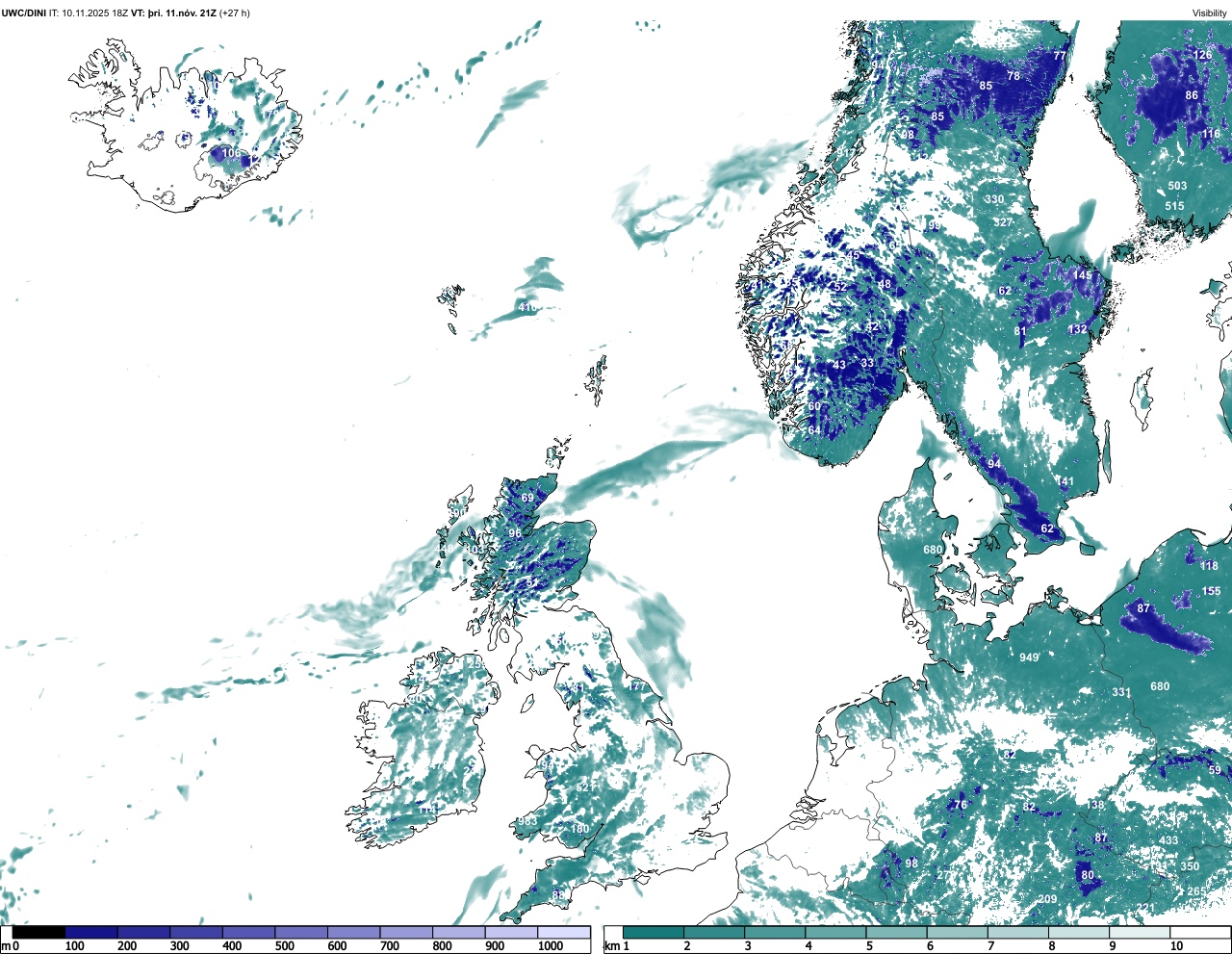The width and height of the screenshot is (1232, 954).
Task: Click value '141' over southeast Sweden
Action: [x=1065, y=482]
